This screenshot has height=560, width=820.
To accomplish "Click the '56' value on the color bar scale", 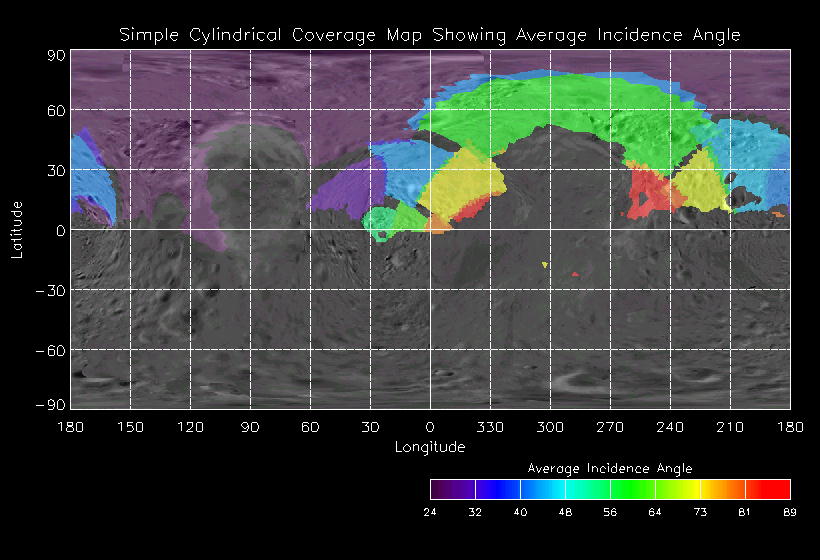I will [x=610, y=511].
